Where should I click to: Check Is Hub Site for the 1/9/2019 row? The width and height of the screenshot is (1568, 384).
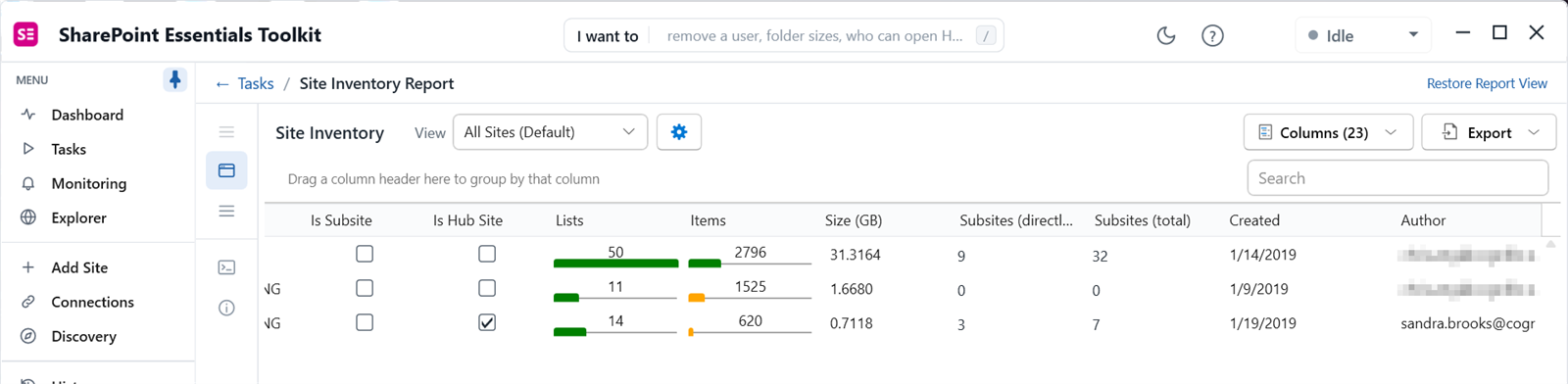coord(487,288)
